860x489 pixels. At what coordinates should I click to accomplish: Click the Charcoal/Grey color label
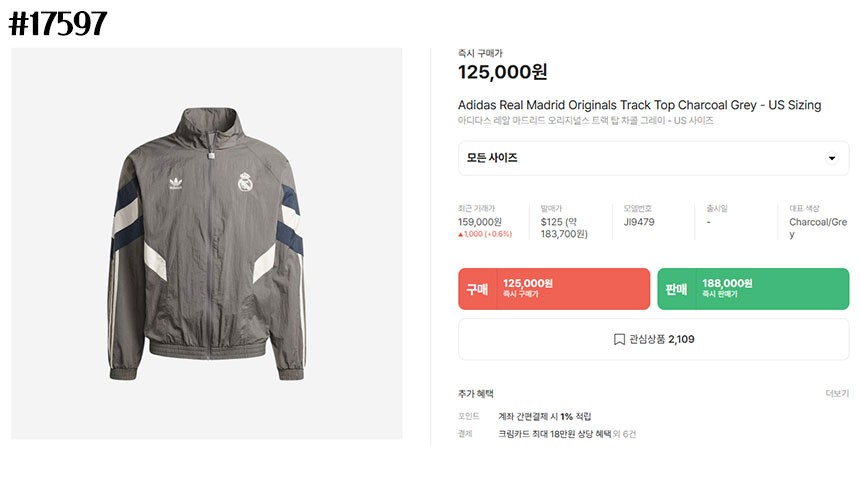(818, 228)
